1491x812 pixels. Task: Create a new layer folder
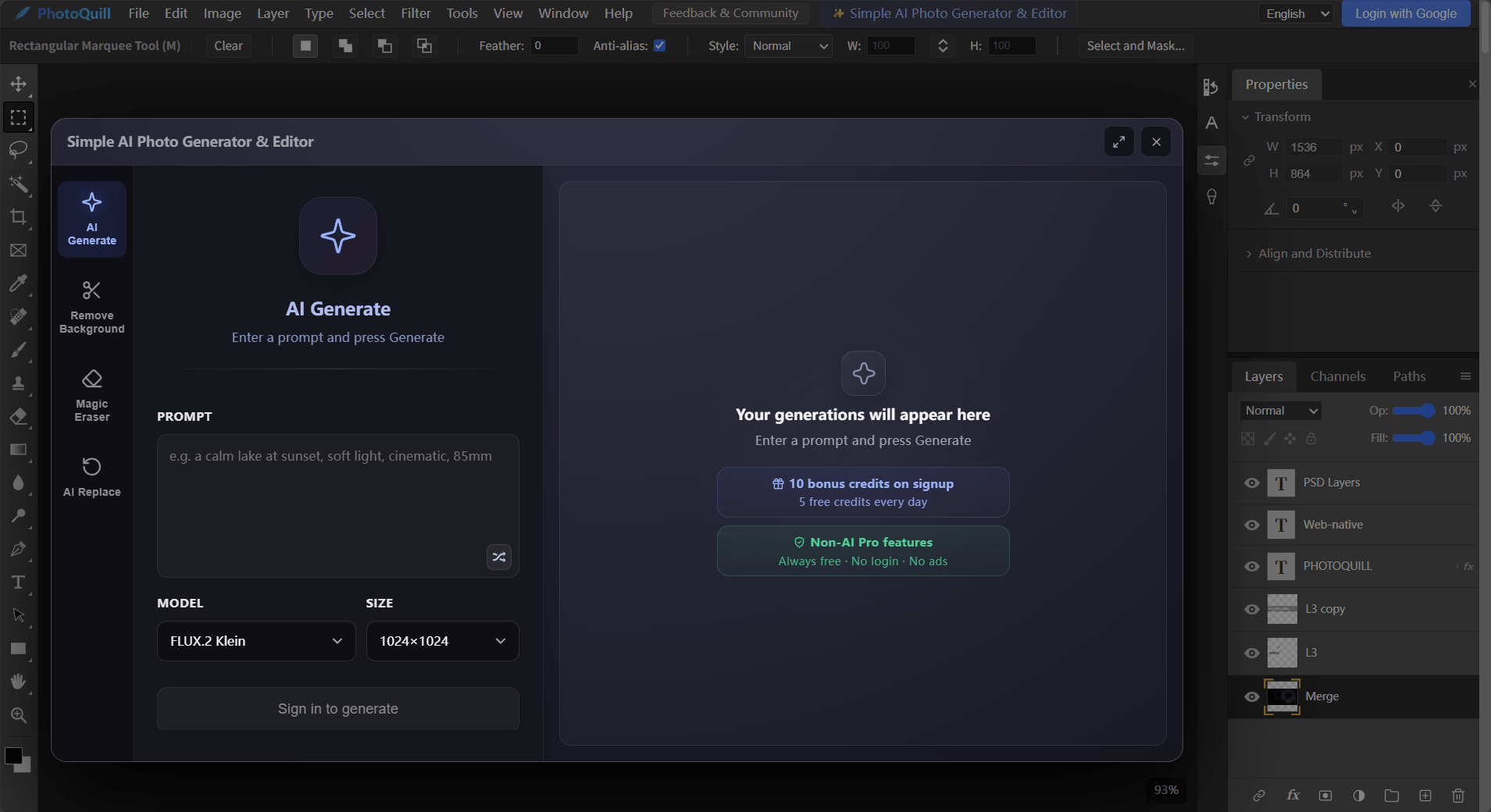[1392, 796]
